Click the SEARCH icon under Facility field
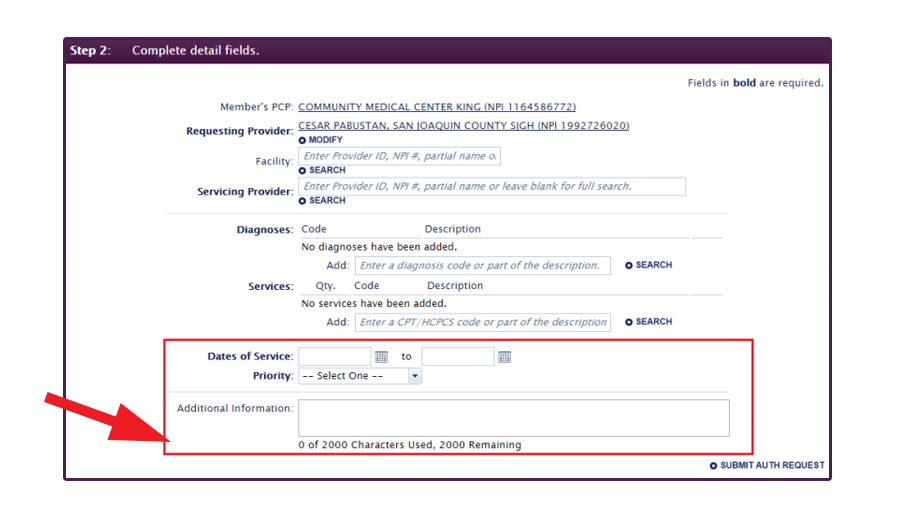Image resolution: width=900 pixels, height=520 pixels. coord(303,171)
